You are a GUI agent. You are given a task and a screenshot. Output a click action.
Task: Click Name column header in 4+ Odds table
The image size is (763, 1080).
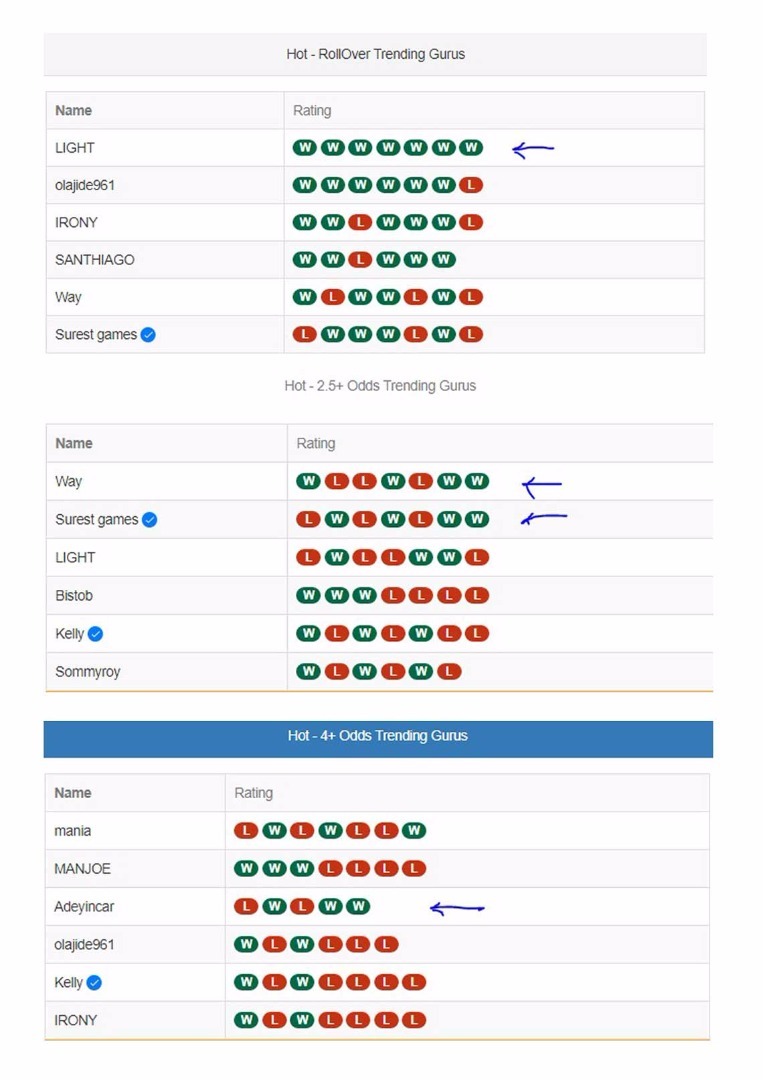pyautogui.click(x=73, y=793)
